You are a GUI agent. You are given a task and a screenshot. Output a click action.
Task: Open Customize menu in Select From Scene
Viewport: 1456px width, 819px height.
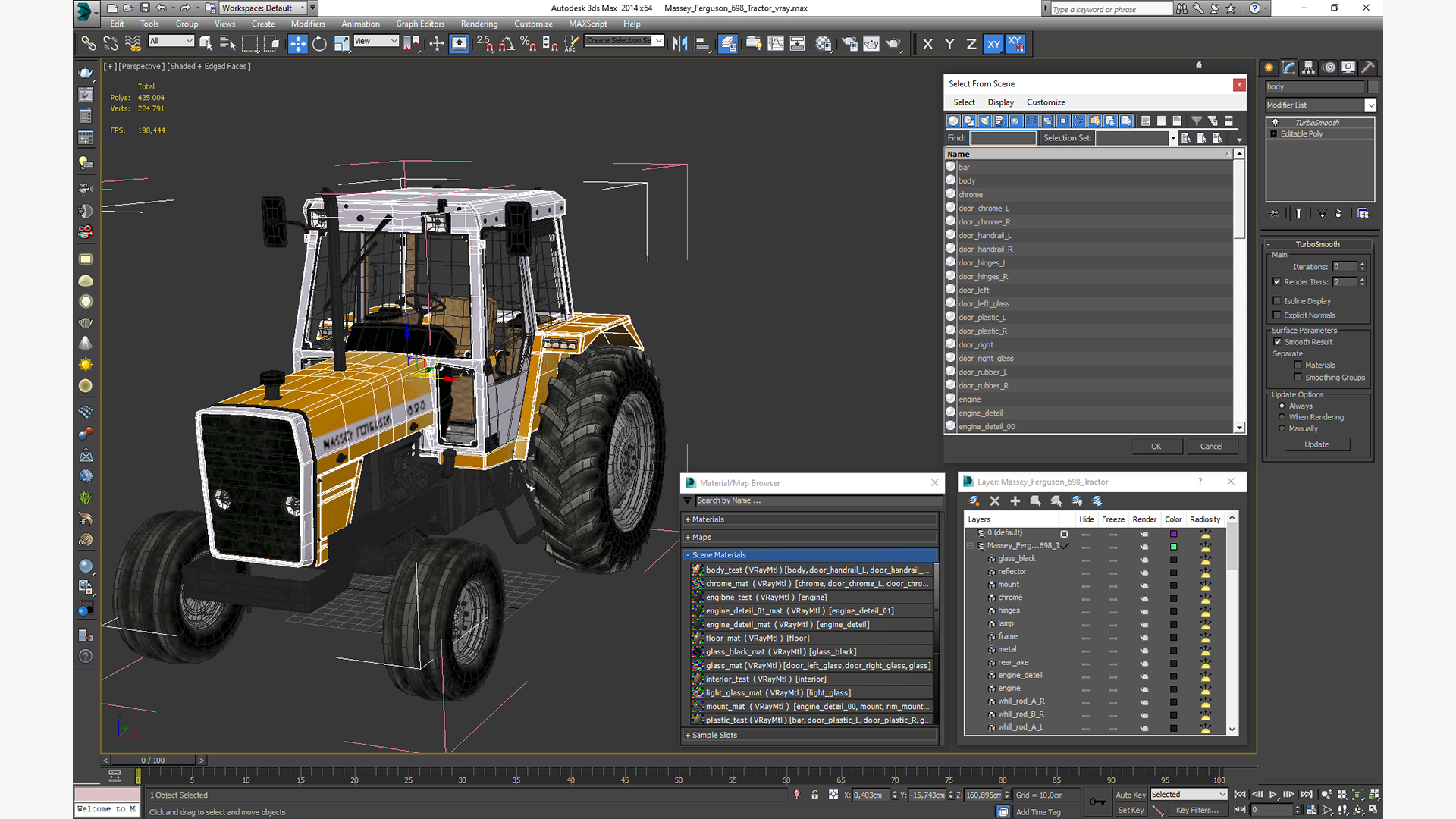[x=1046, y=102]
